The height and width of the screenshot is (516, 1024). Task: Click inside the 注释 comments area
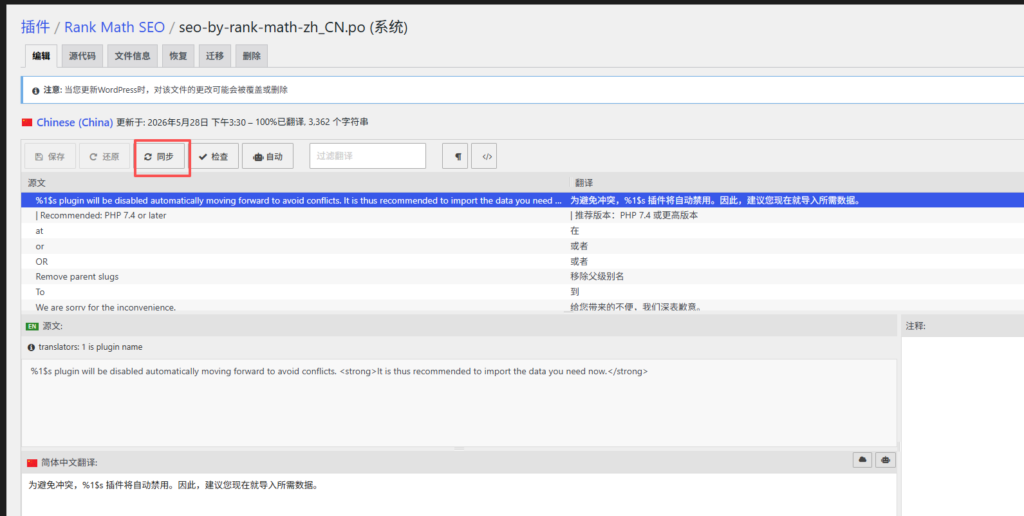pyautogui.click(x=963, y=427)
